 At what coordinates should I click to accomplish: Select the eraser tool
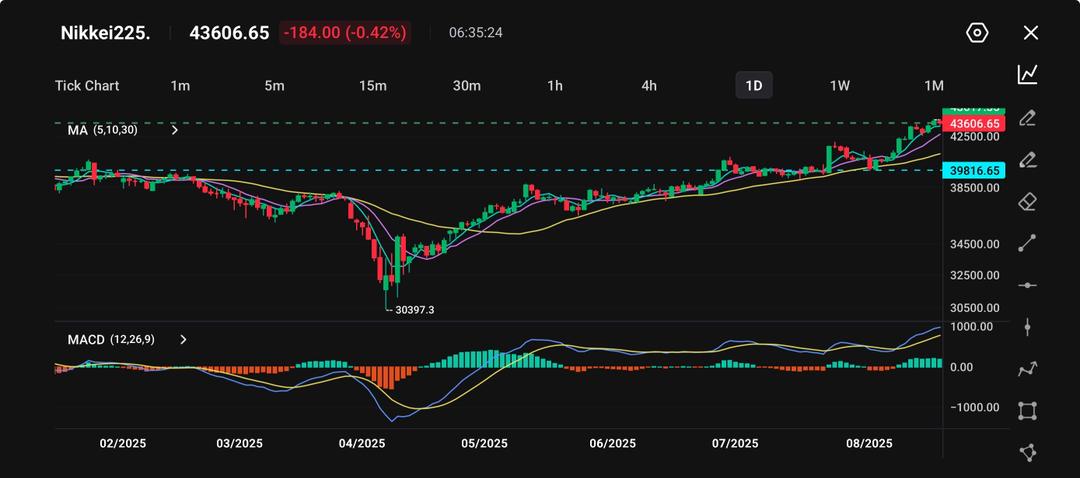(x=1027, y=202)
